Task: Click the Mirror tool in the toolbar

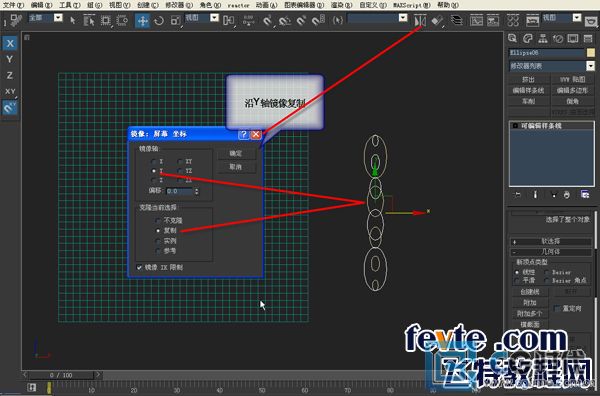Action: [x=420, y=20]
